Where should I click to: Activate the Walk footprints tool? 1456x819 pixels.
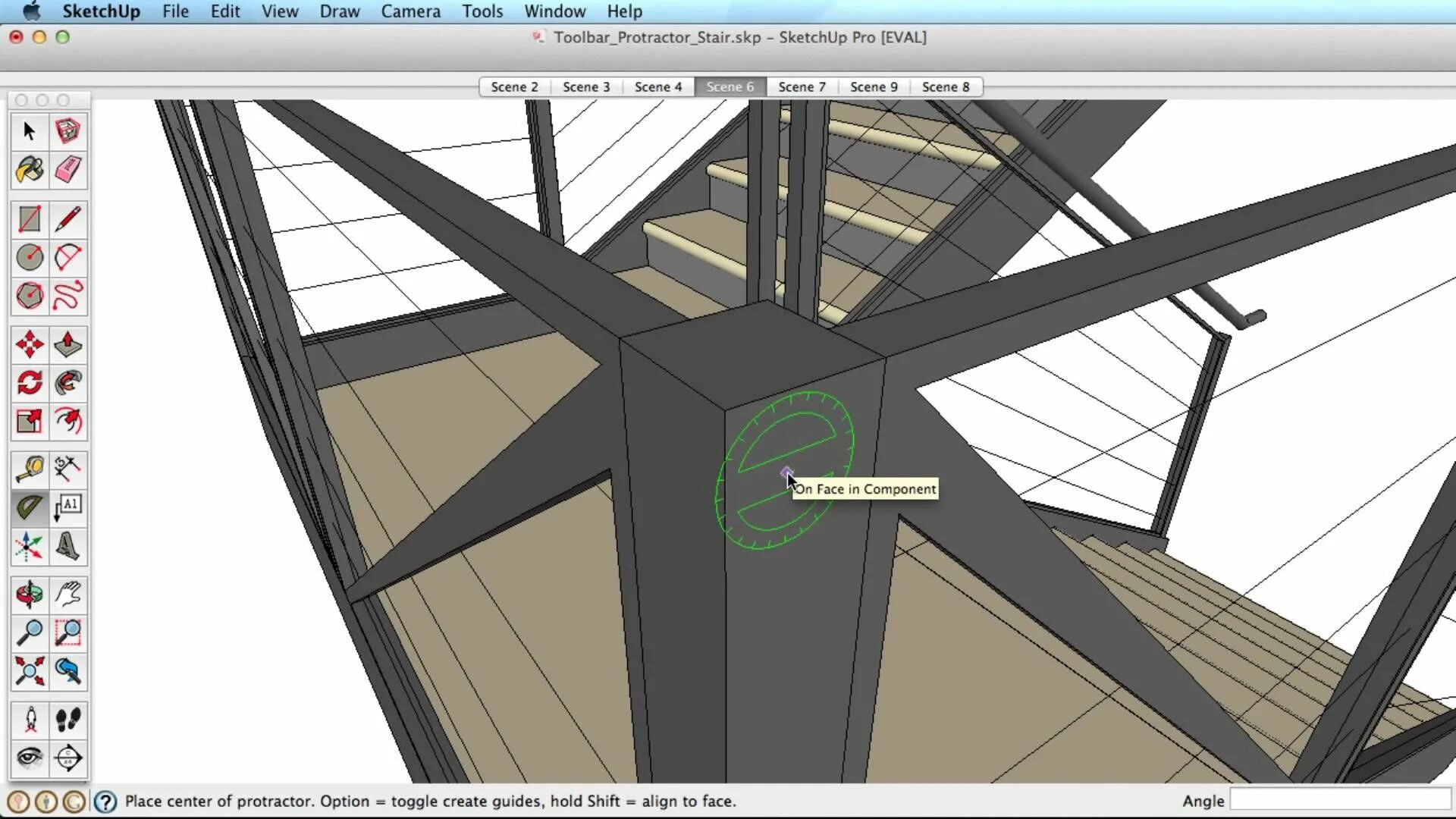point(68,720)
